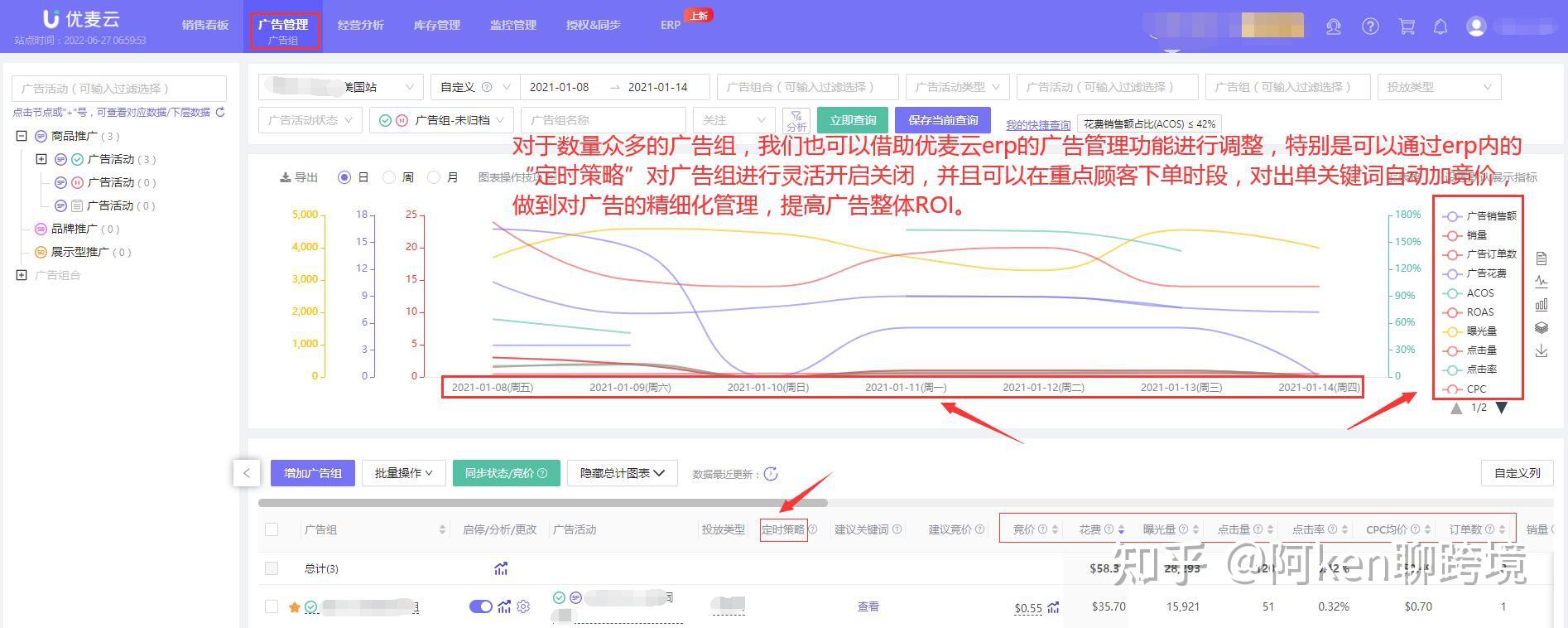
Task: Open bid trend chart icon next to $0.55
Action: click(1053, 607)
